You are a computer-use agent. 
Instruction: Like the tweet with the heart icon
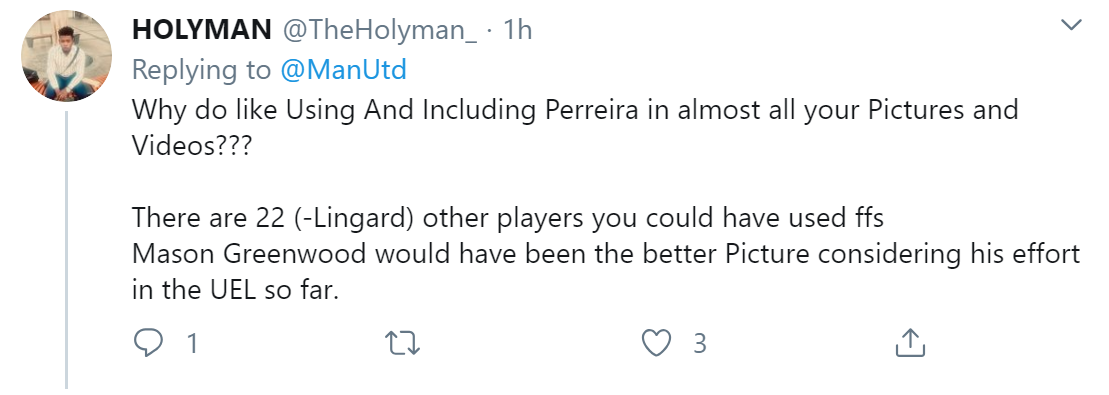pos(656,343)
